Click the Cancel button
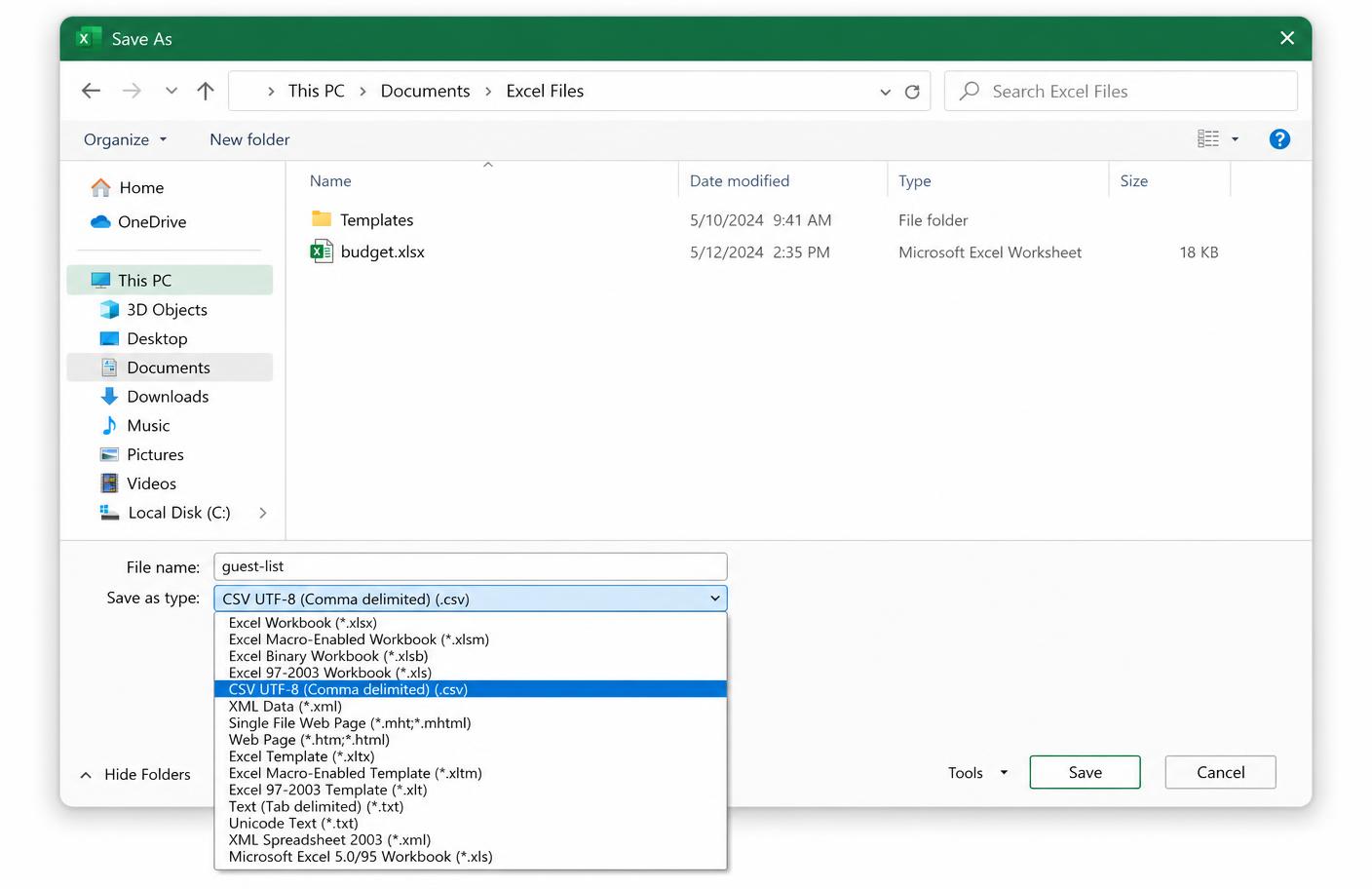The image size is (1372, 889). tap(1220, 772)
